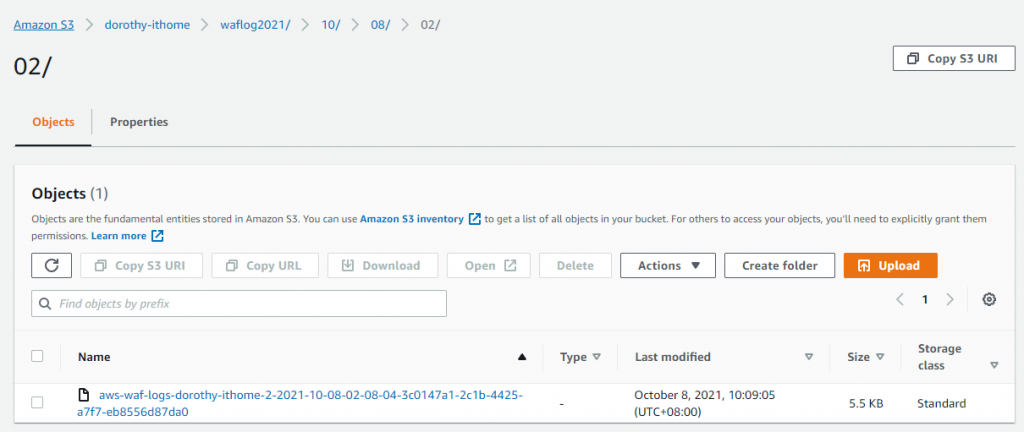Click the Last modified column header
This screenshot has width=1024, height=432.
tap(673, 357)
